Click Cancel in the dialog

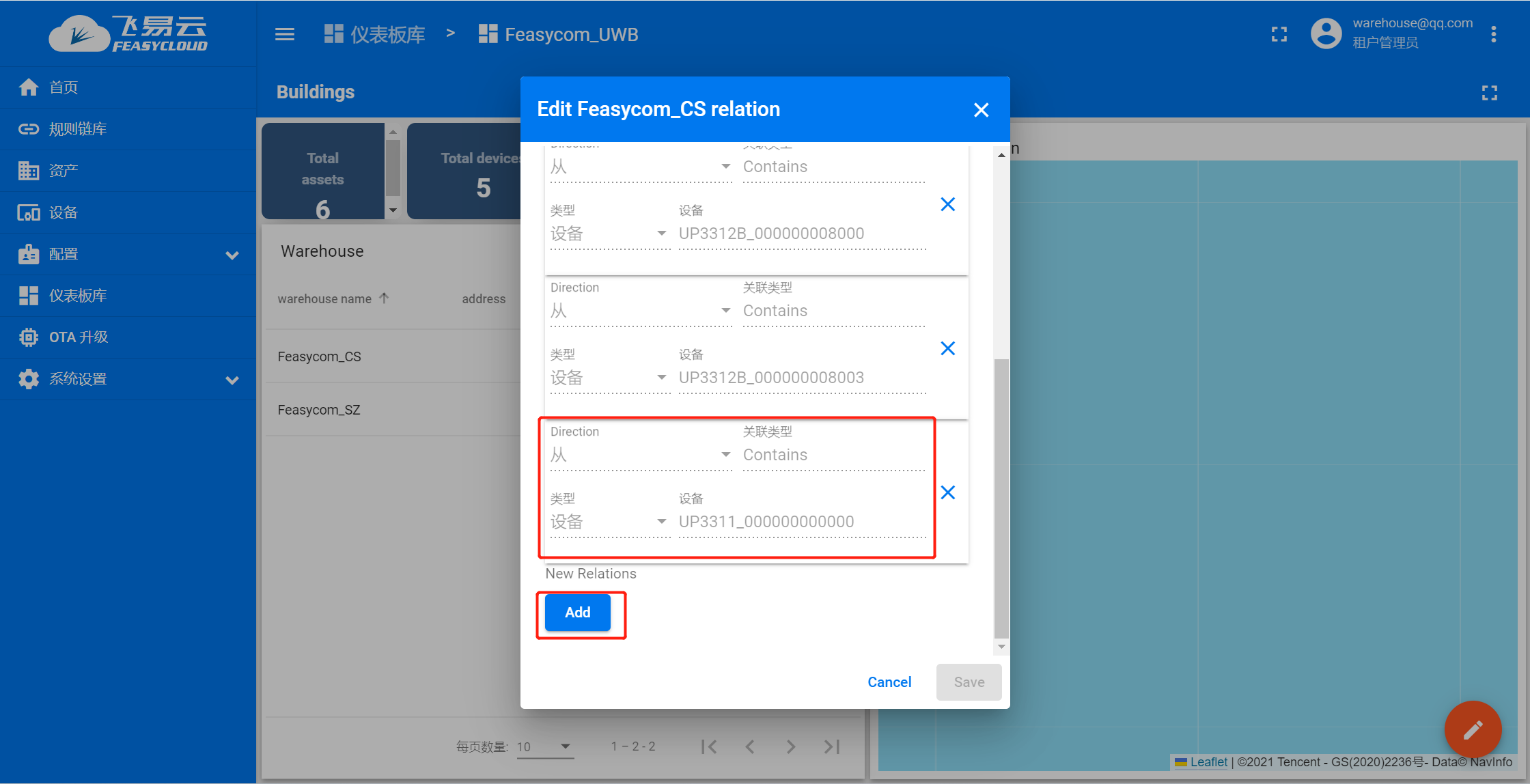(889, 682)
